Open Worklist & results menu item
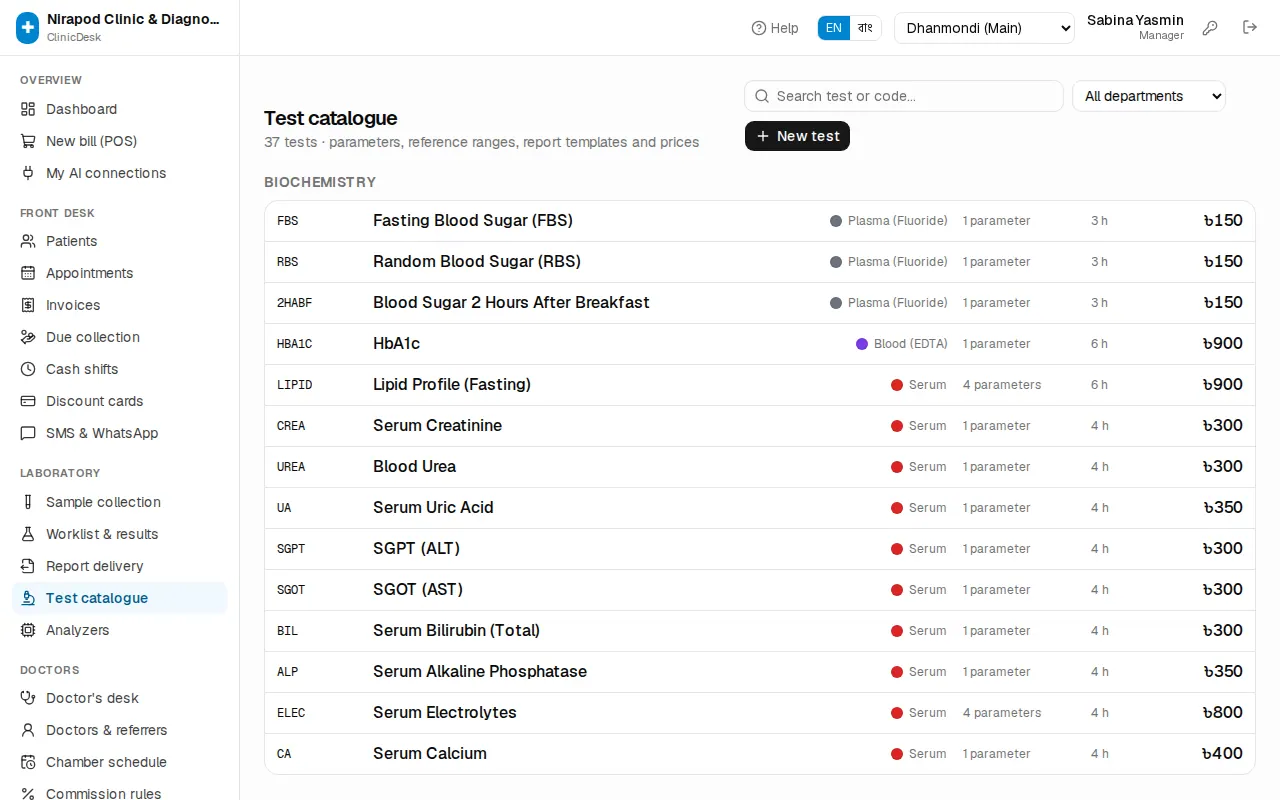Viewport: 1280px width, 800px height. click(120, 534)
